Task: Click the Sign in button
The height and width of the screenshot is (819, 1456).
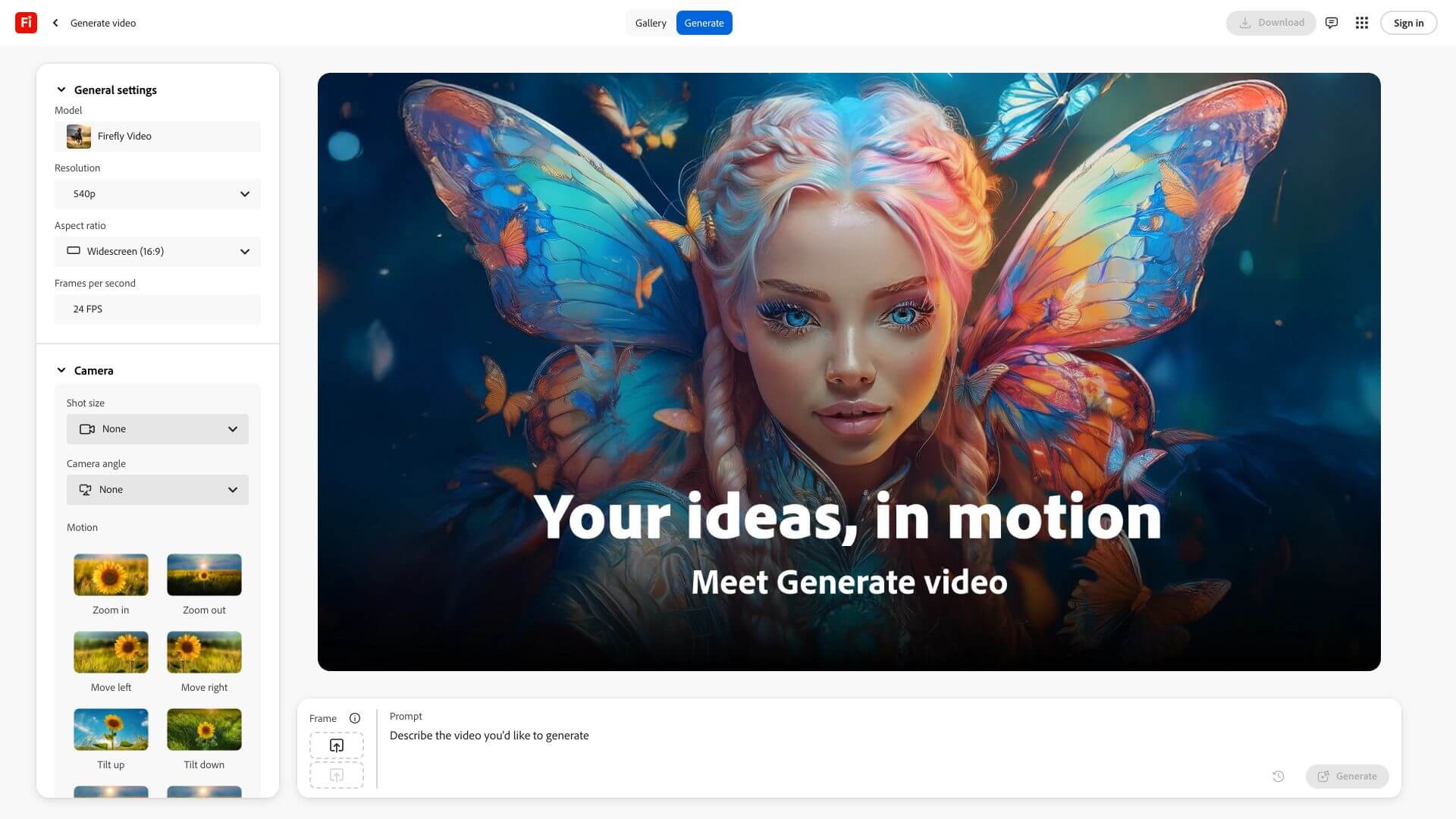Action: tap(1408, 23)
